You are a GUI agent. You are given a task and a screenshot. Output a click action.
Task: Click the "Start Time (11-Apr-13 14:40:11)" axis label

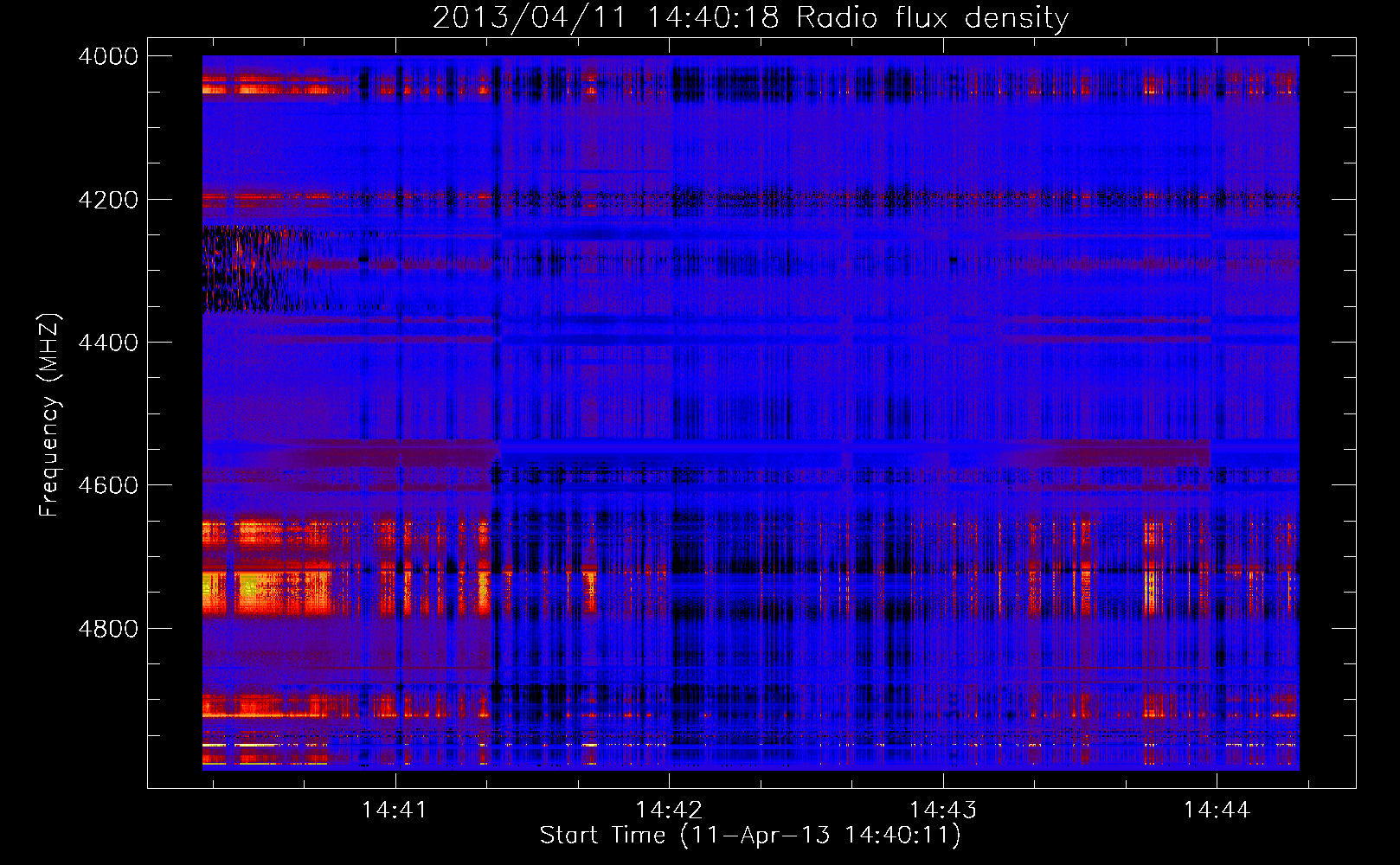tap(750, 836)
